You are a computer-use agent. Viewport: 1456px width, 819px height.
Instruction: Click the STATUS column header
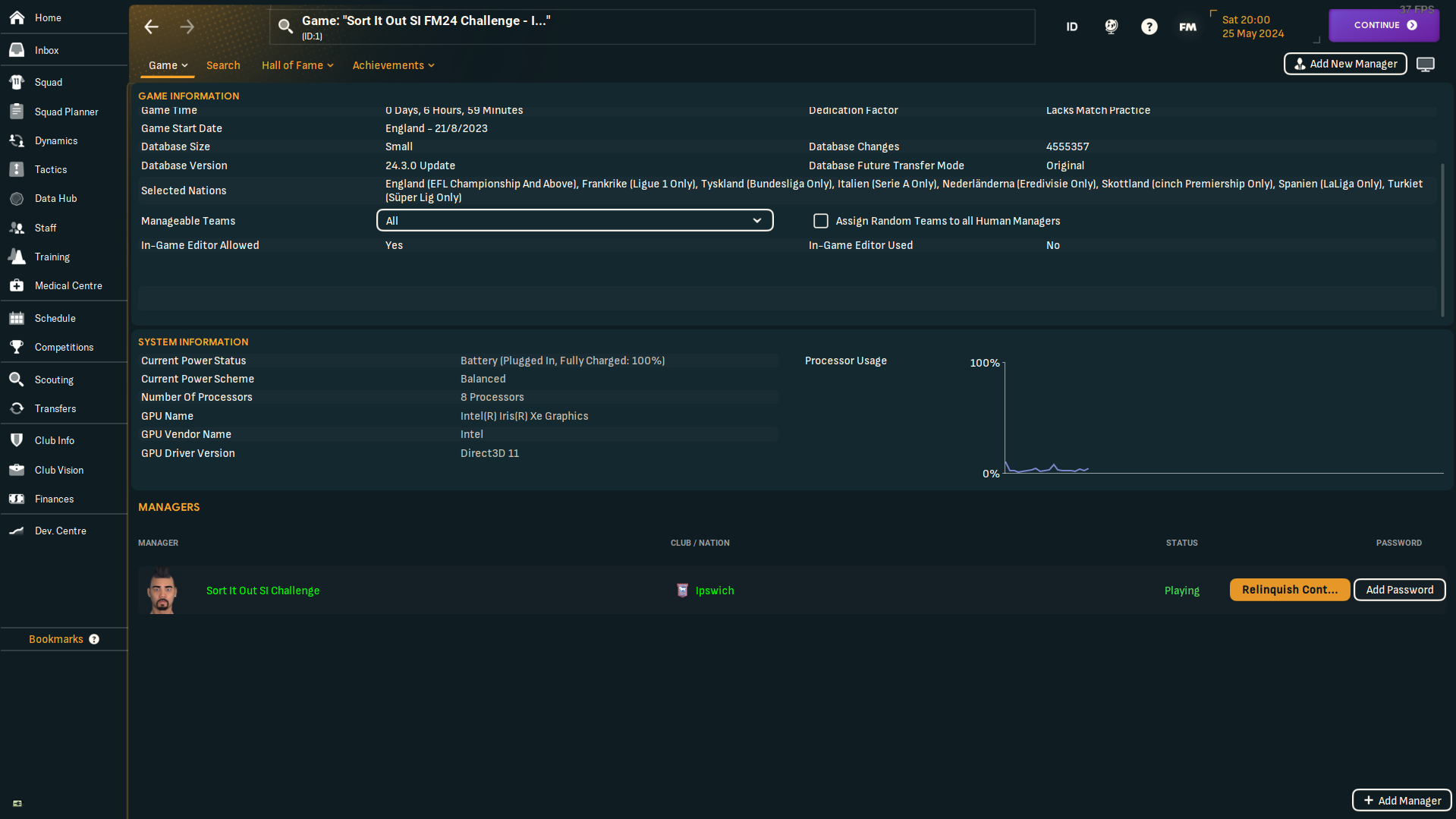[x=1181, y=543]
